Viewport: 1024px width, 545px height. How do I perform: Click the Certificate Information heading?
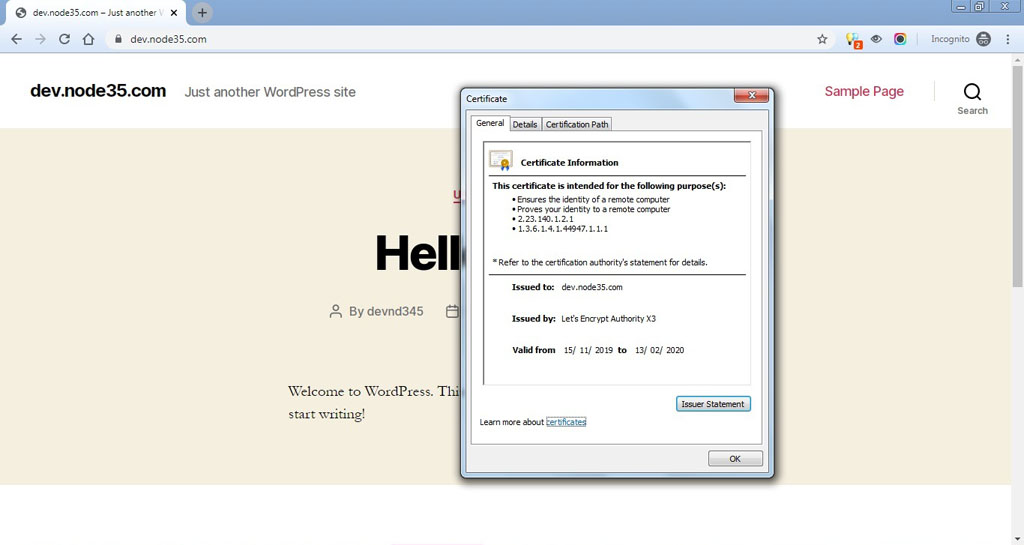tap(569, 163)
